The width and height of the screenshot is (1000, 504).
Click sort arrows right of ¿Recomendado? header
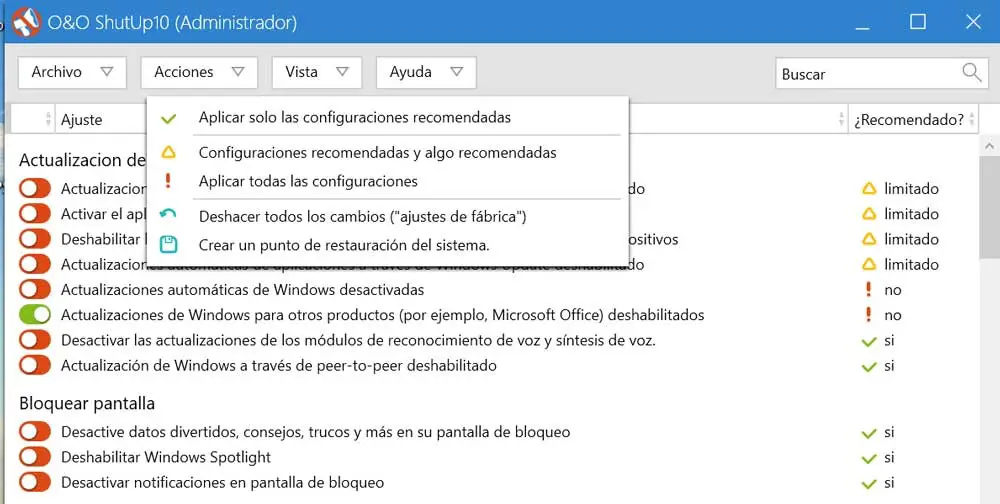pyautogui.click(x=971, y=119)
